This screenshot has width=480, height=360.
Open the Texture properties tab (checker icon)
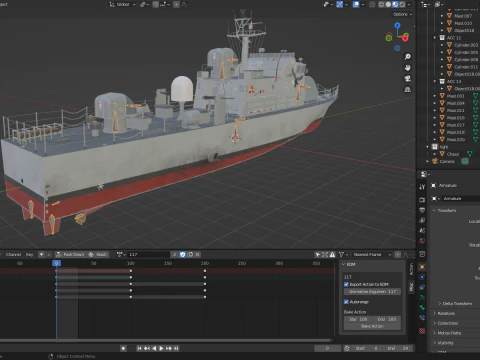(422, 331)
